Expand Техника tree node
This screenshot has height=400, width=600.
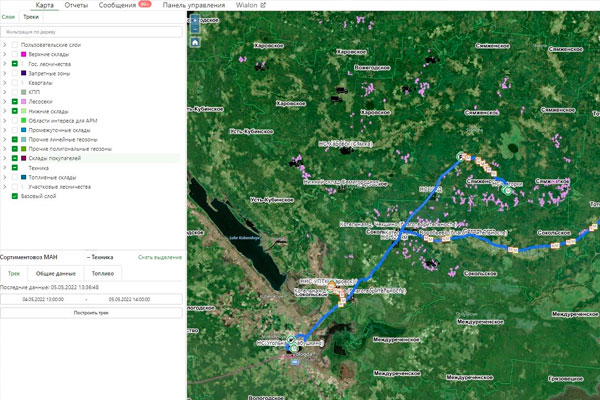(5, 168)
